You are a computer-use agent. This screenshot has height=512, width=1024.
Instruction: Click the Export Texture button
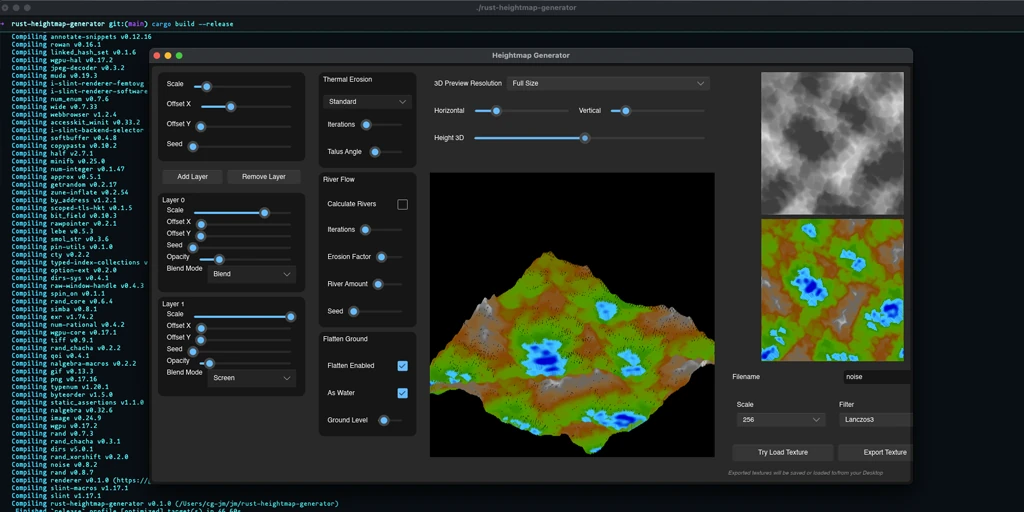coord(875,453)
